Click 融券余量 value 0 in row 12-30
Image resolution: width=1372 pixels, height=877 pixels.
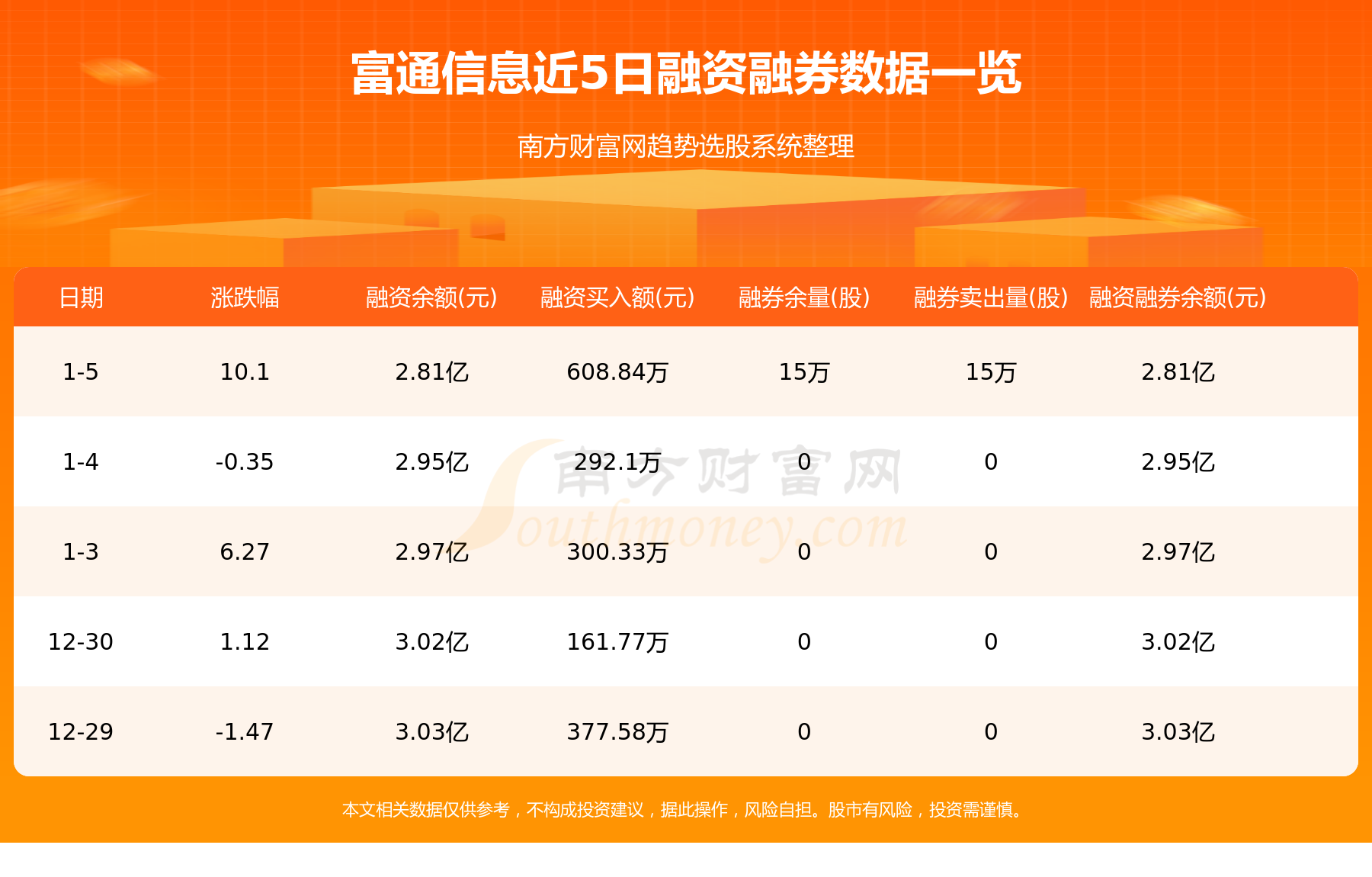[x=804, y=642]
